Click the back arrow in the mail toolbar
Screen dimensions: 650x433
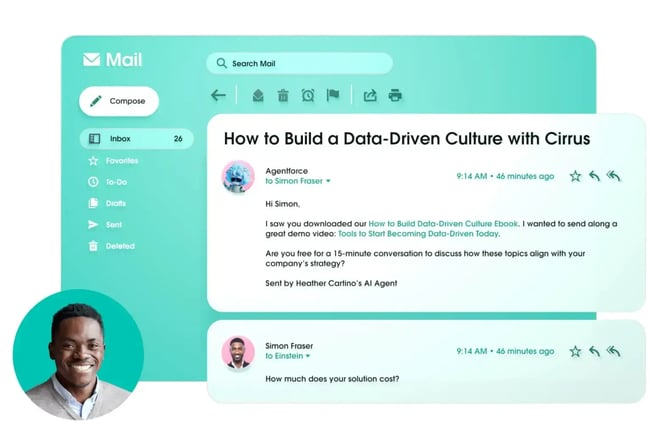[x=218, y=96]
